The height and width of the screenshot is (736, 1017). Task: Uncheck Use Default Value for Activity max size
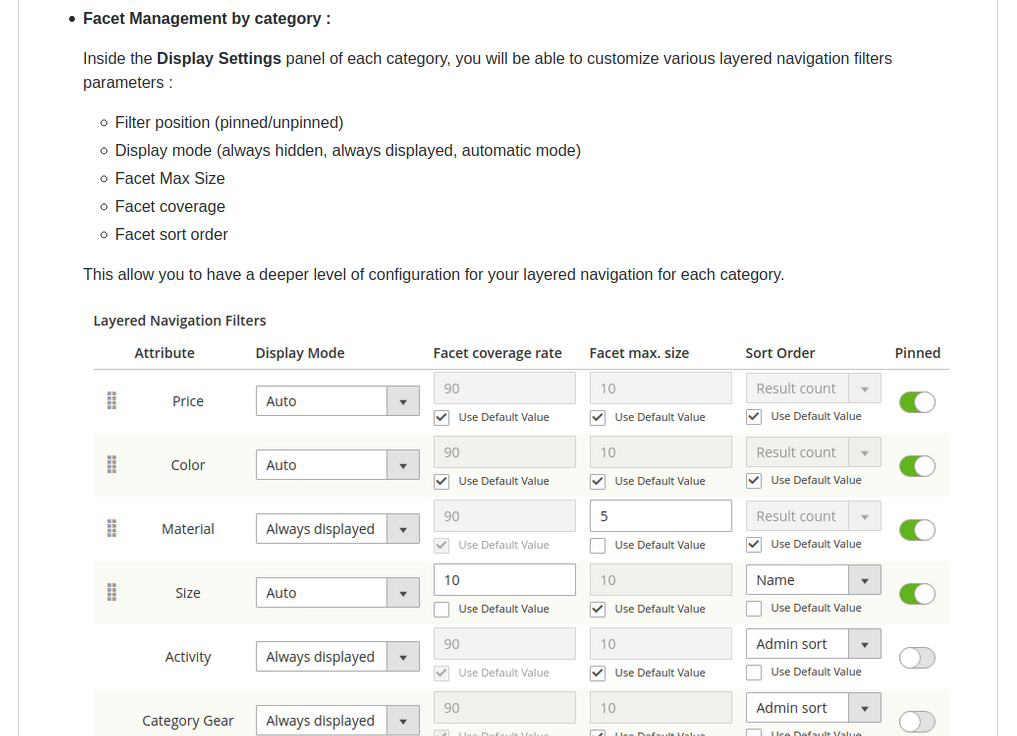tap(597, 672)
